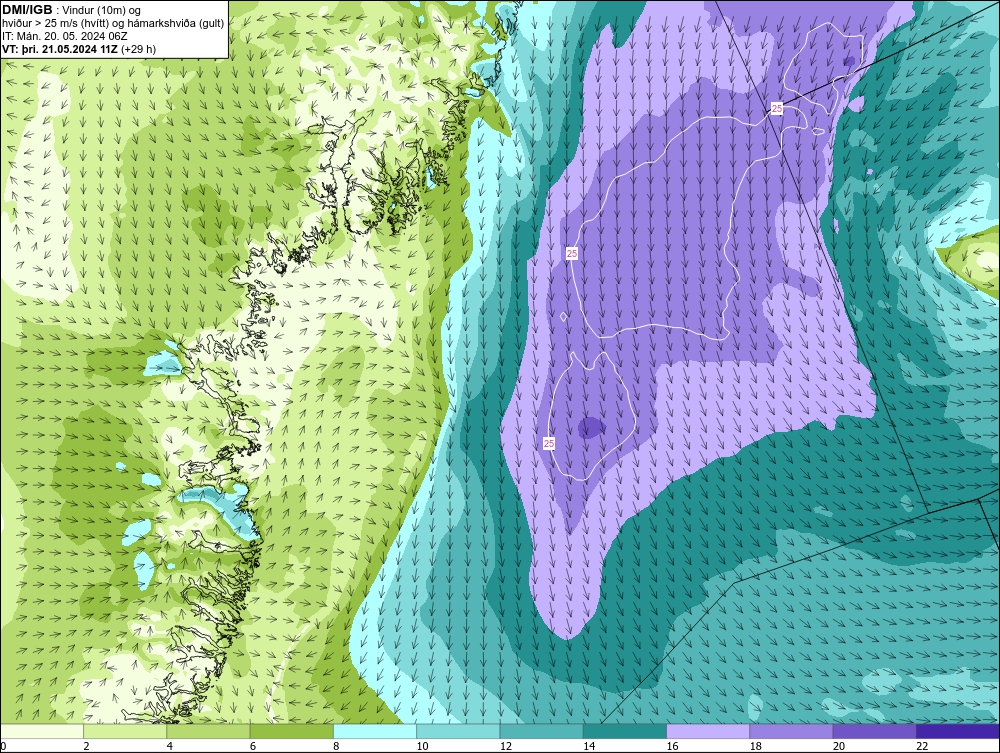
Task: Click the DMI/IGB title text
Action: point(27,10)
